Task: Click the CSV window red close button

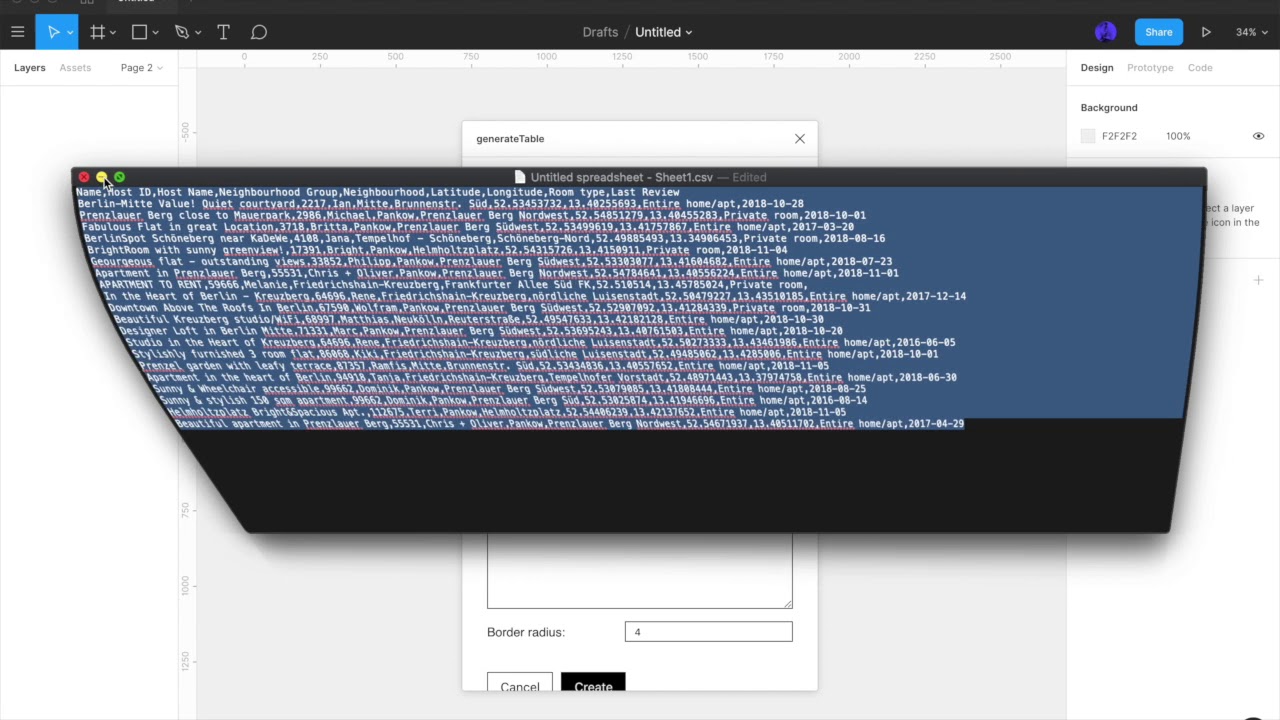Action: coord(84,177)
